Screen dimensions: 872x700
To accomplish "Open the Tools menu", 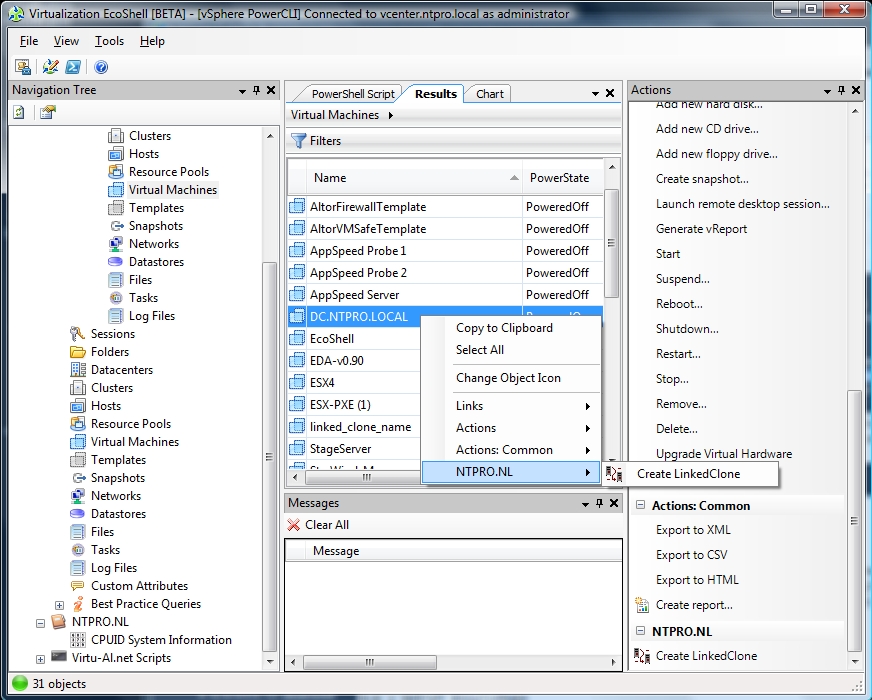I will click(x=109, y=41).
